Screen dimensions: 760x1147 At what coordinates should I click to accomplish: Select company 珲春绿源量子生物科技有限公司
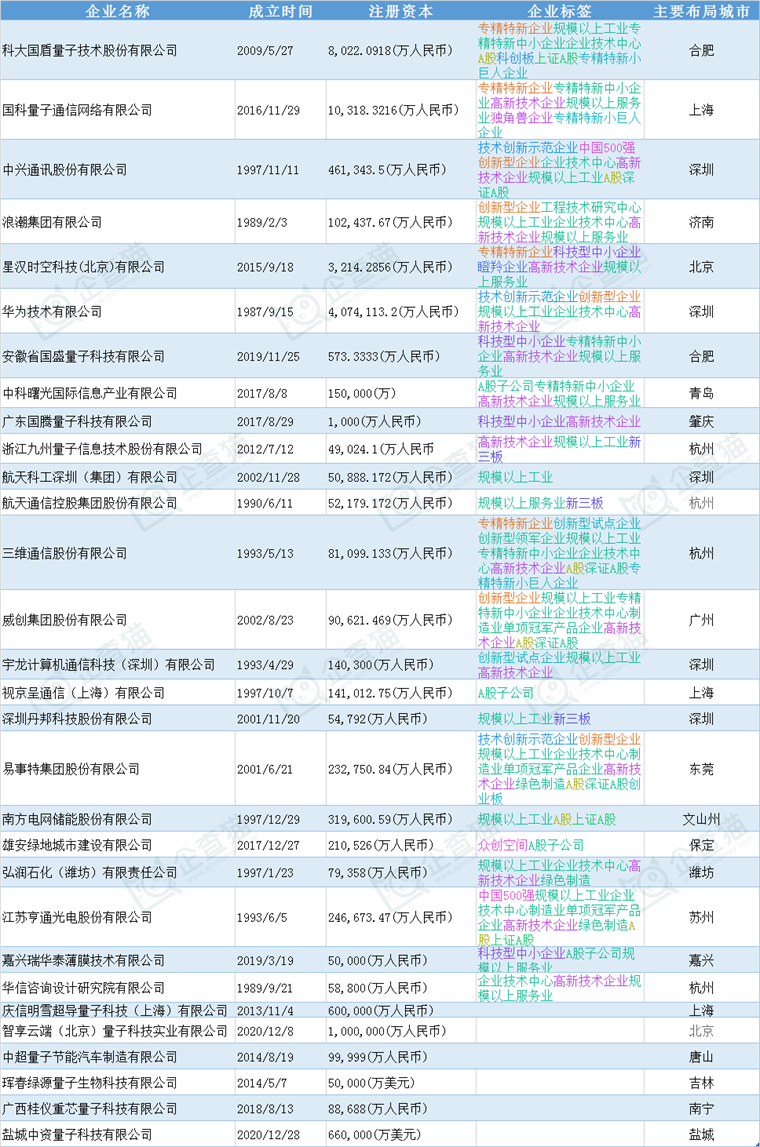pyautogui.click(x=90, y=1083)
